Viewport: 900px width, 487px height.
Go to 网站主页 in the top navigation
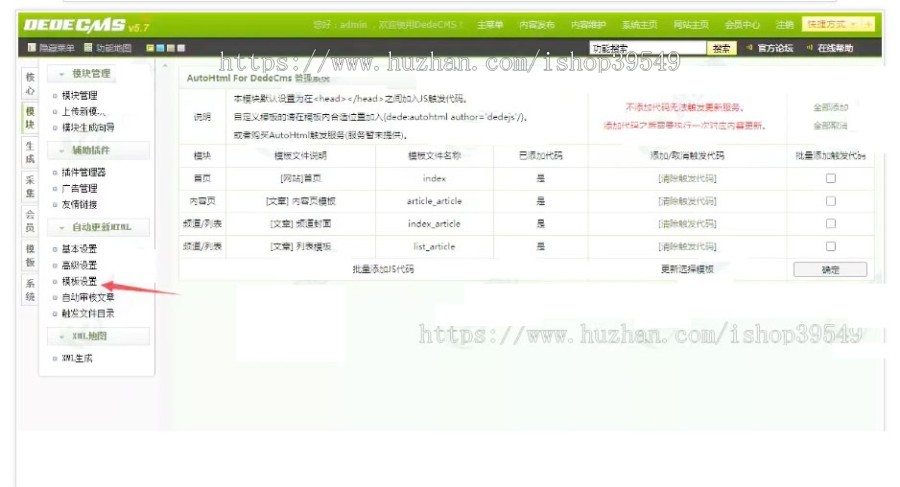pos(691,25)
